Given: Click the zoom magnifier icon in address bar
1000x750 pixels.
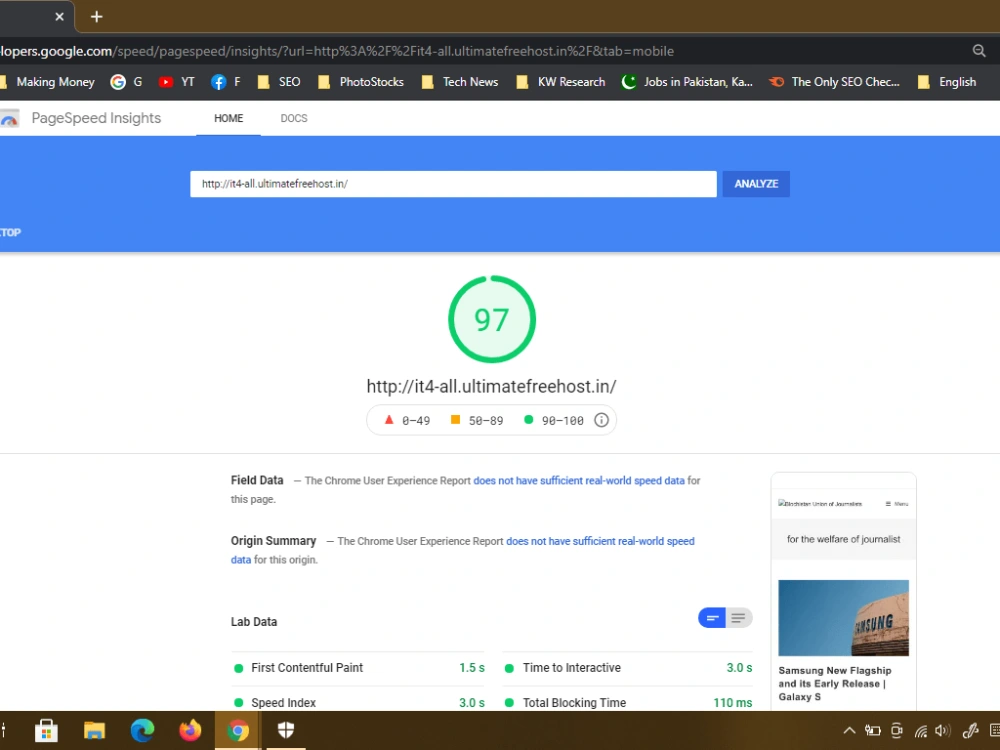Looking at the screenshot, I should [978, 51].
